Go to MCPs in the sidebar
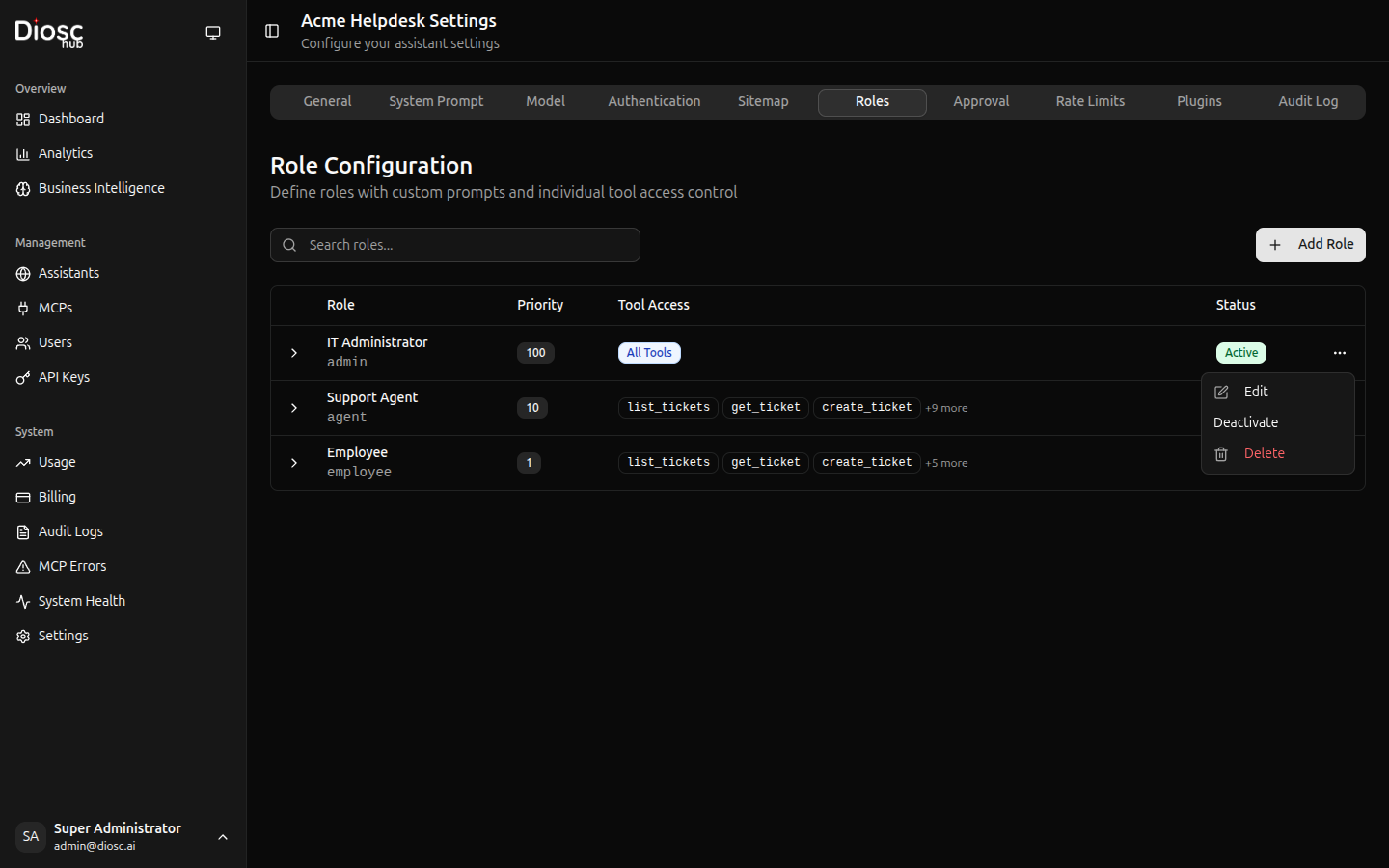The image size is (1389, 868). click(x=55, y=308)
